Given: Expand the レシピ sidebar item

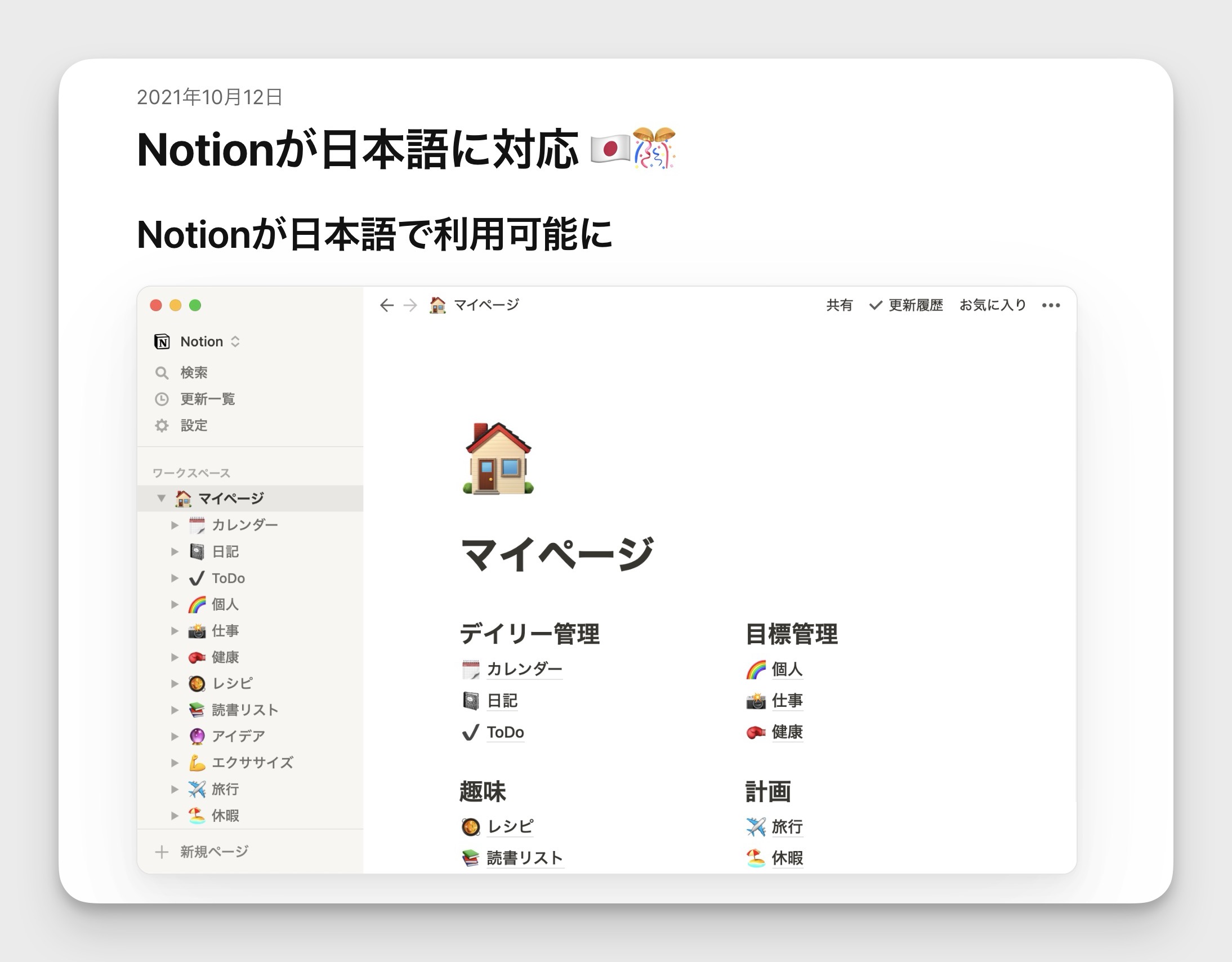Looking at the screenshot, I should [175, 683].
